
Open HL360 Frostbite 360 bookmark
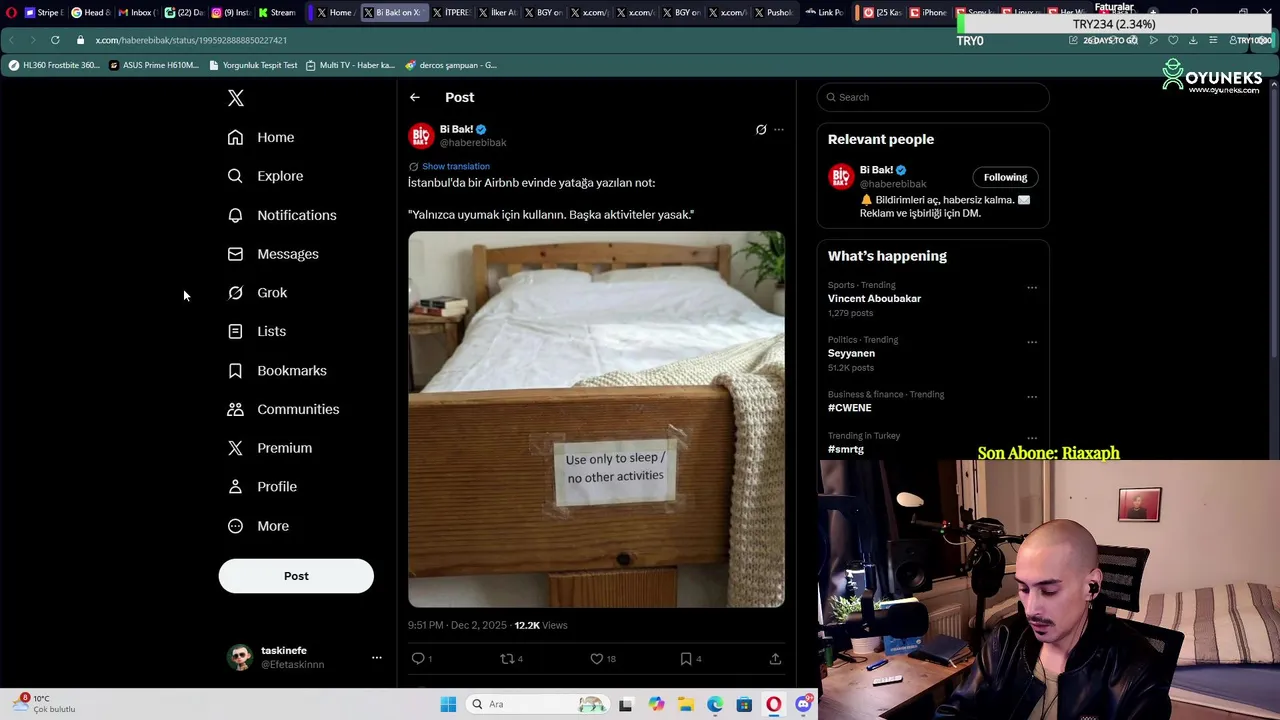54,65
